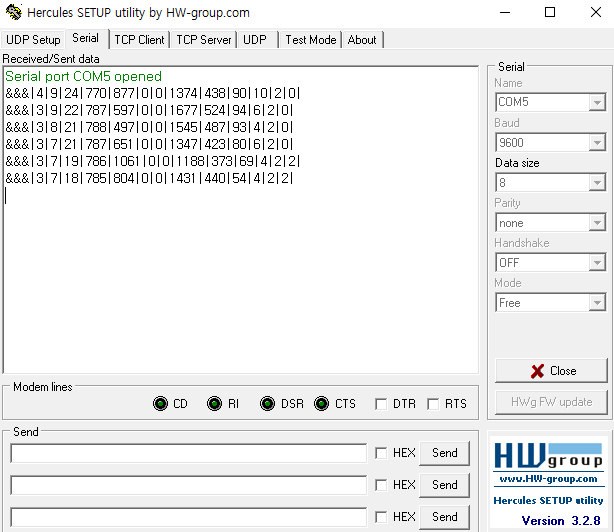Toggle the DTR checkbox
This screenshot has width=614, height=532.
(x=381, y=404)
